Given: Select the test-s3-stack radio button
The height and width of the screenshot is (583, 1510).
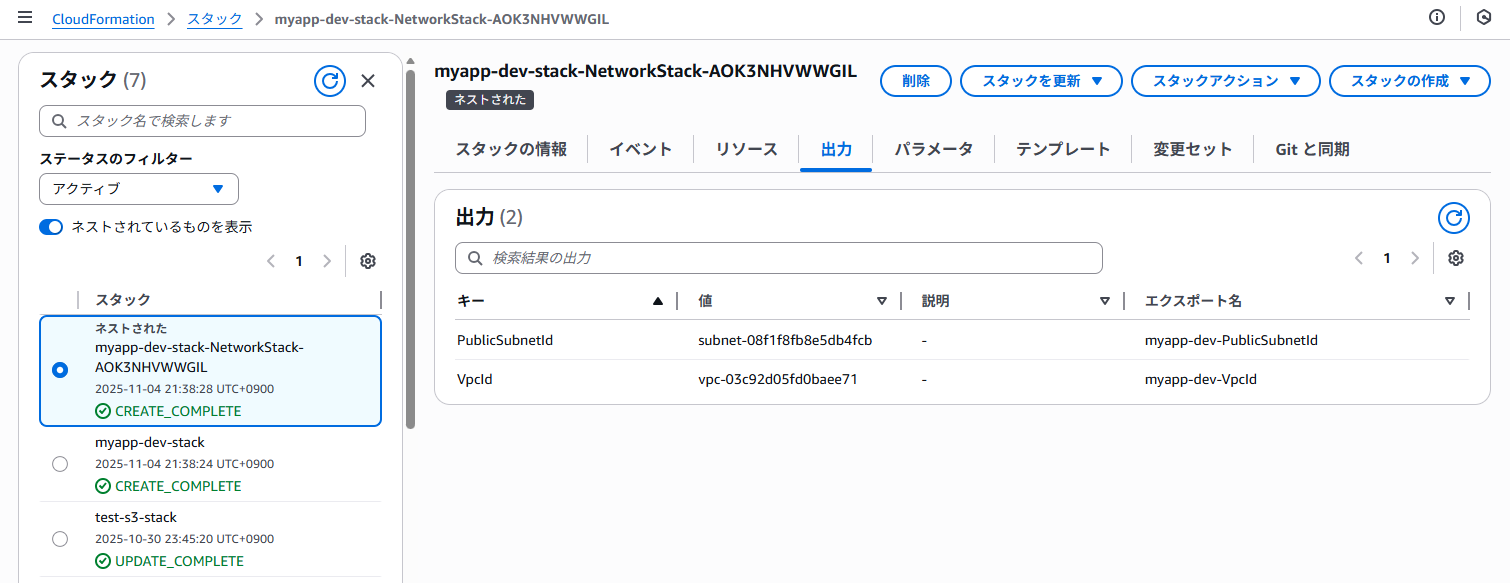Looking at the screenshot, I should point(60,539).
